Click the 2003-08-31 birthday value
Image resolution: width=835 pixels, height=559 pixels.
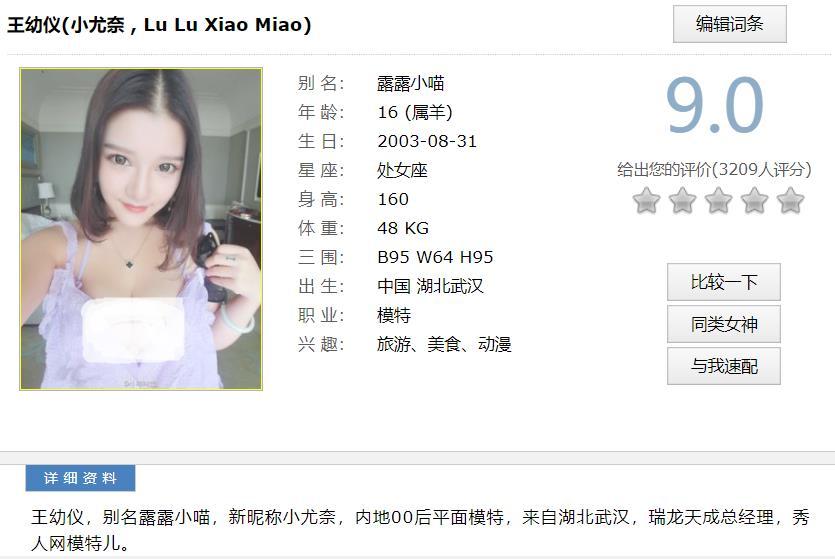[x=427, y=141]
